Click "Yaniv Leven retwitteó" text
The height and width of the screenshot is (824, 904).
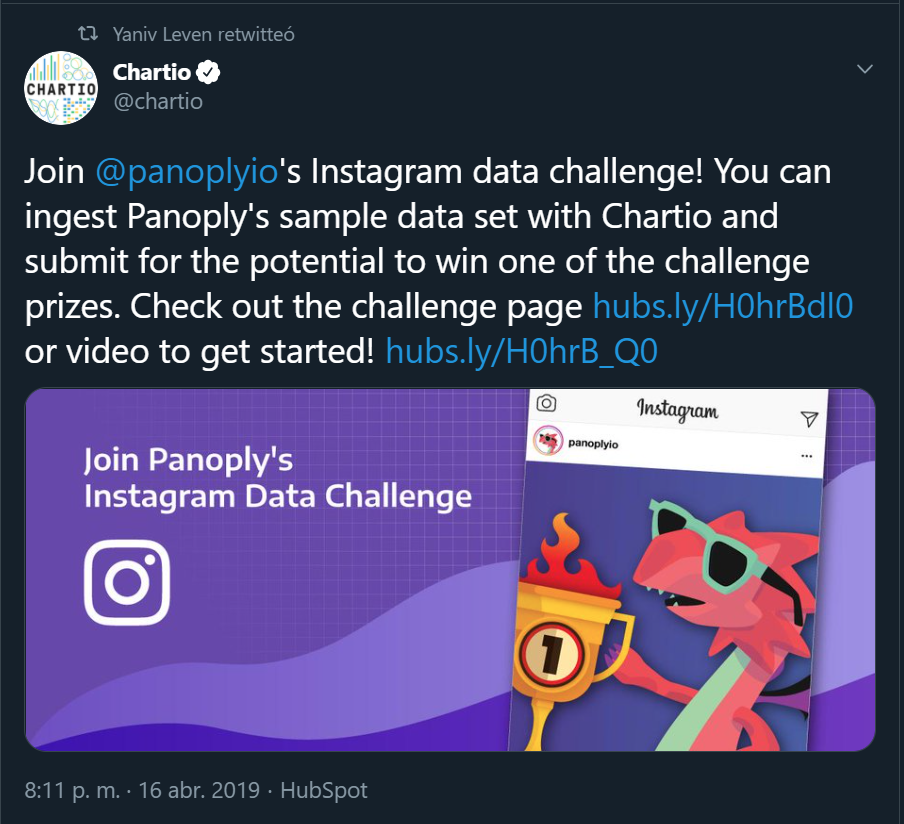(203, 34)
